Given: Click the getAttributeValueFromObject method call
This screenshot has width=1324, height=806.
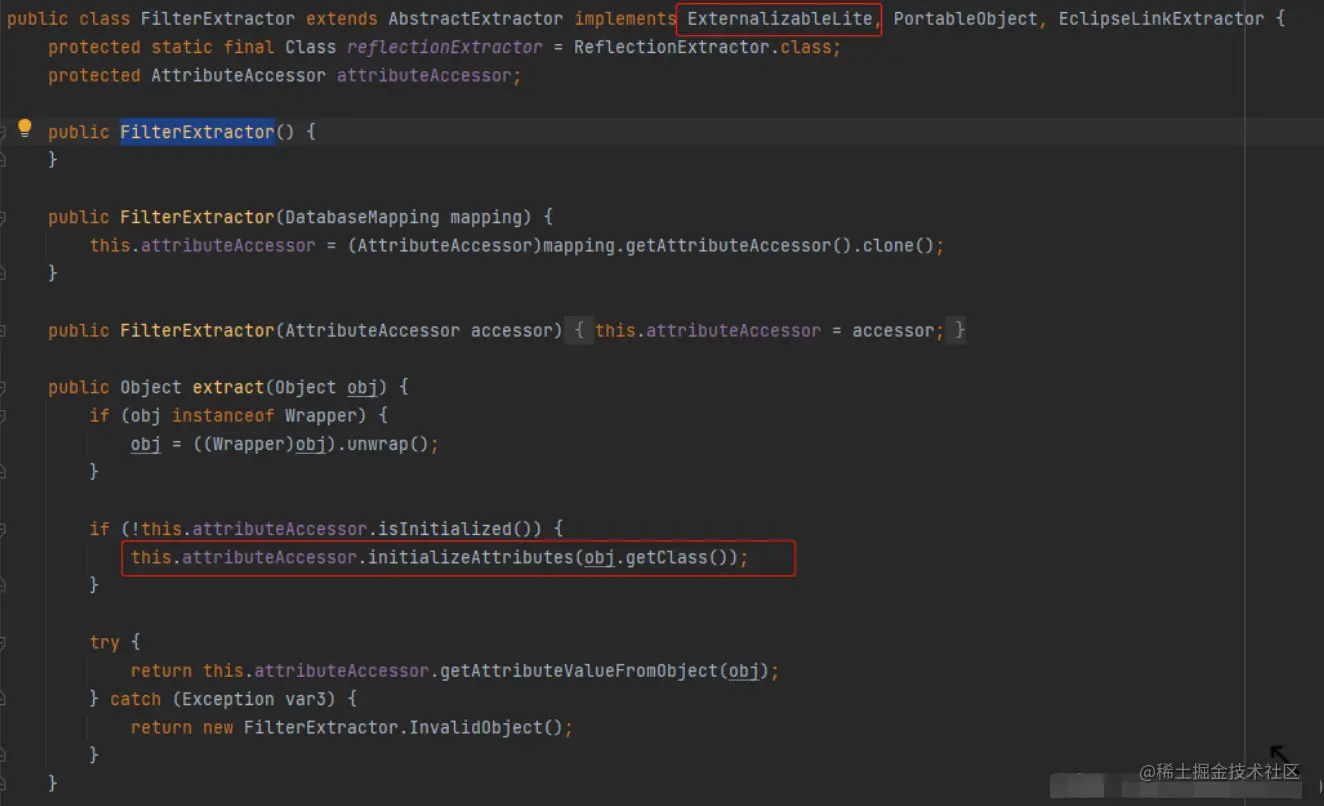Looking at the screenshot, I should point(579,670).
